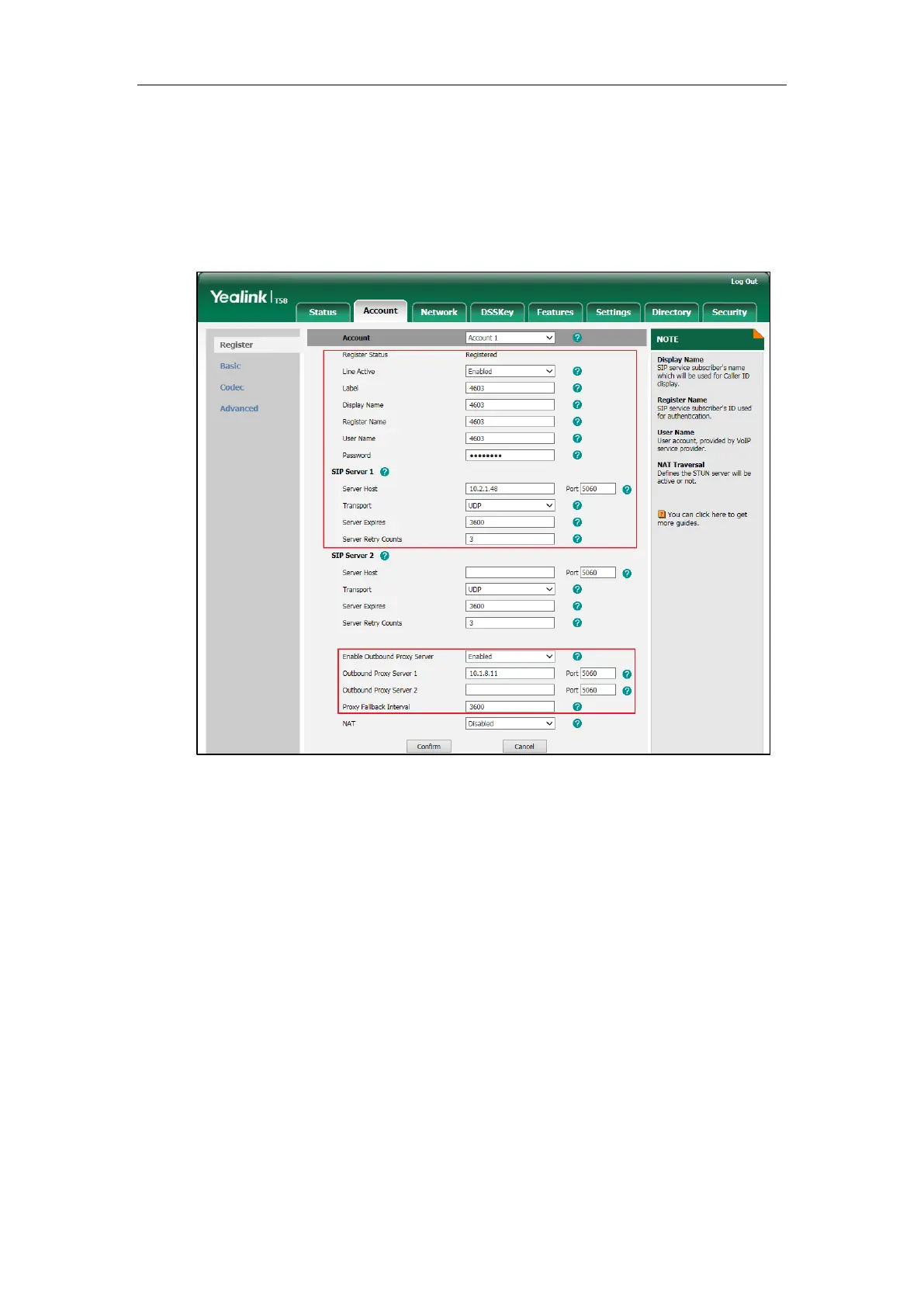Image resolution: width=924 pixels, height=1307 pixels.
Task: Click SIP Server 2 Server Retry Counts field
Action: (x=510, y=623)
